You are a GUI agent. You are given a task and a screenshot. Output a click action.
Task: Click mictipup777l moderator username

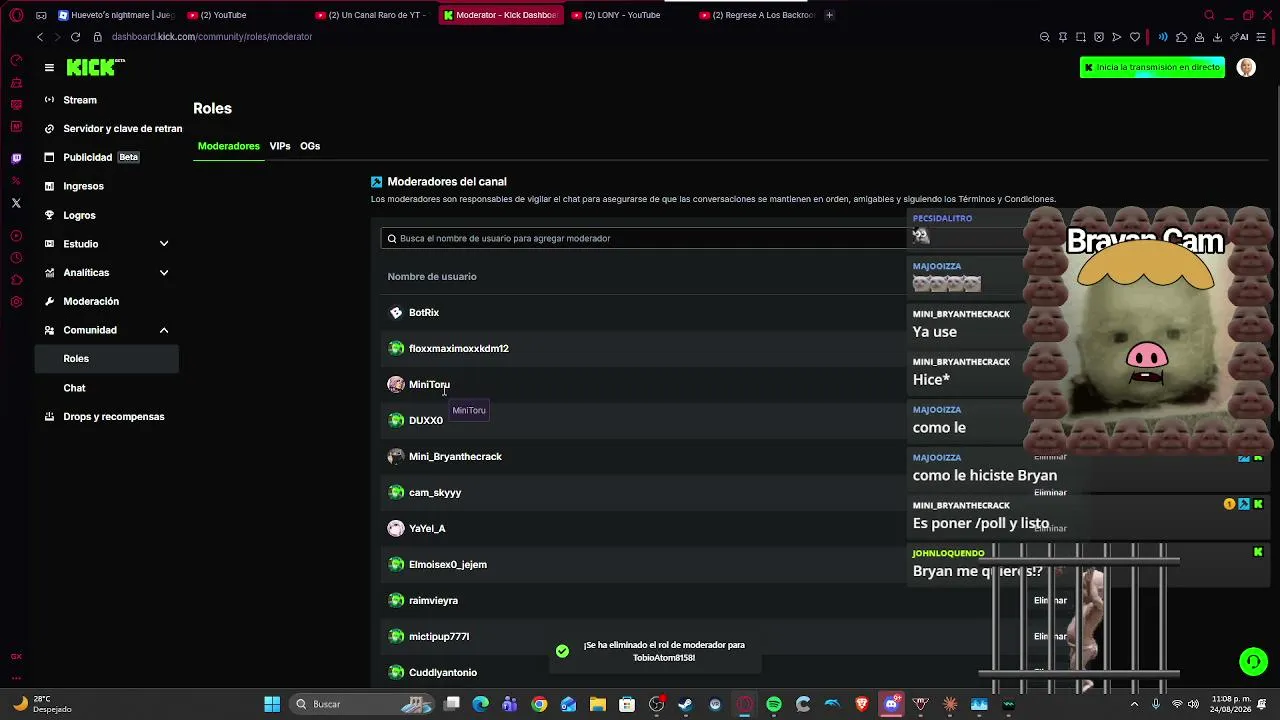pyautogui.click(x=439, y=637)
